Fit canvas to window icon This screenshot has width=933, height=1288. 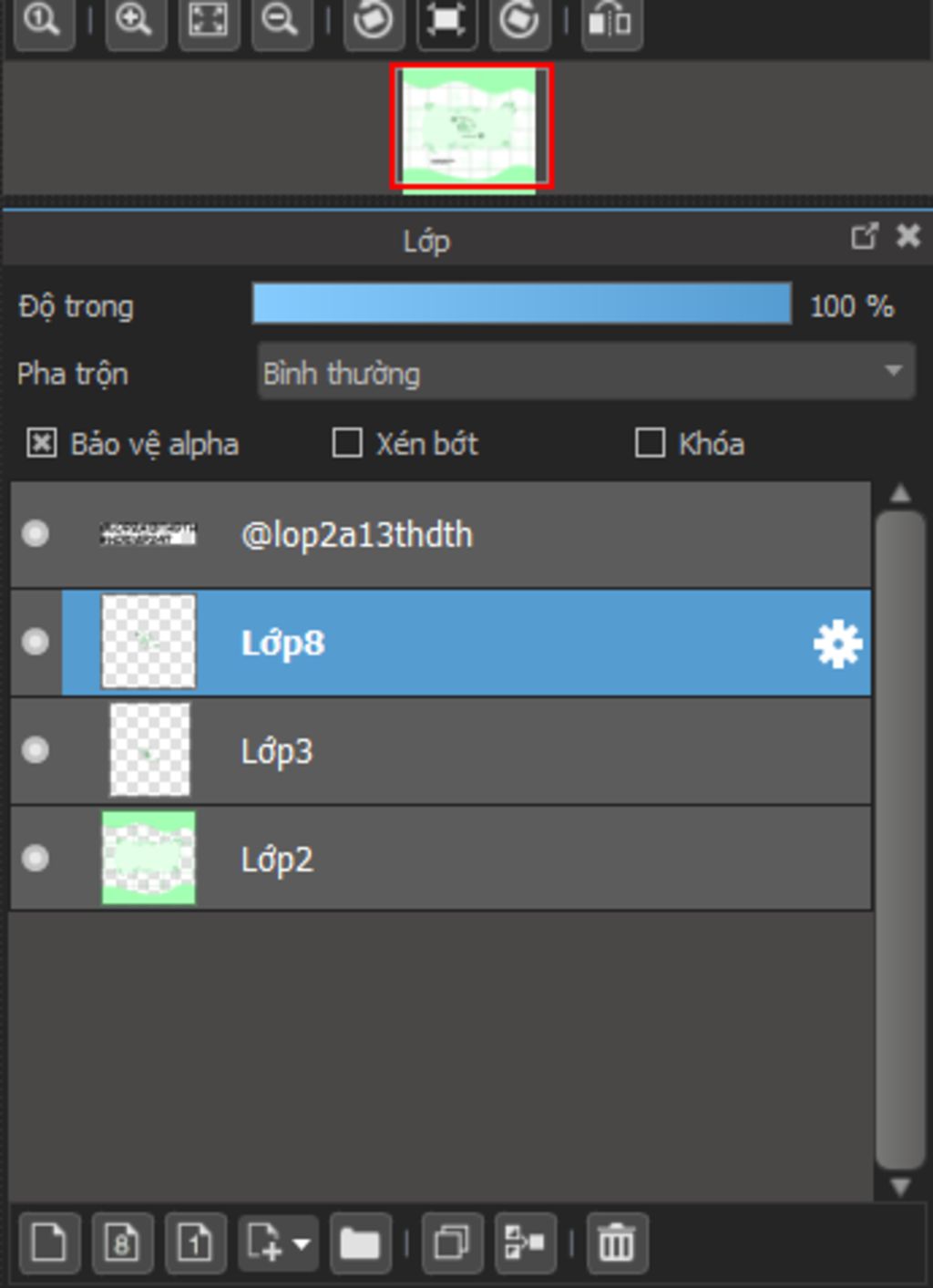[209, 21]
